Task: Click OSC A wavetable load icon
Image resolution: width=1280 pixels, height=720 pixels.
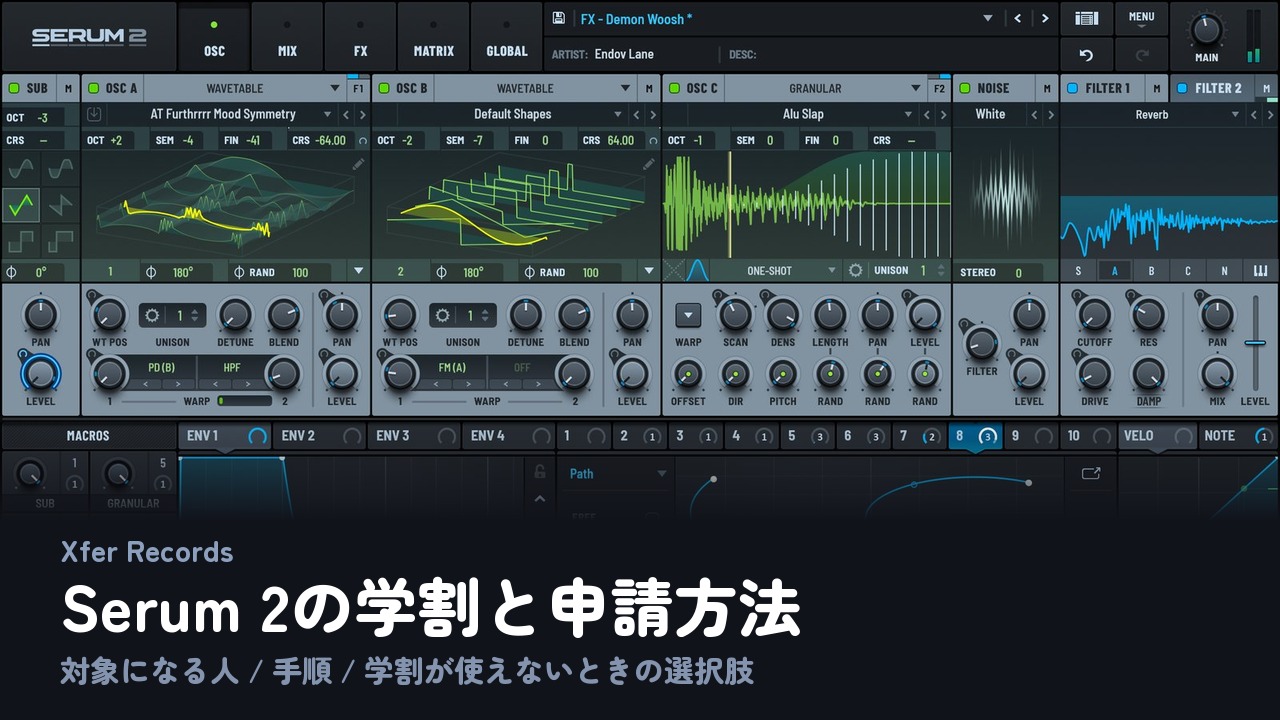Action: [95, 114]
